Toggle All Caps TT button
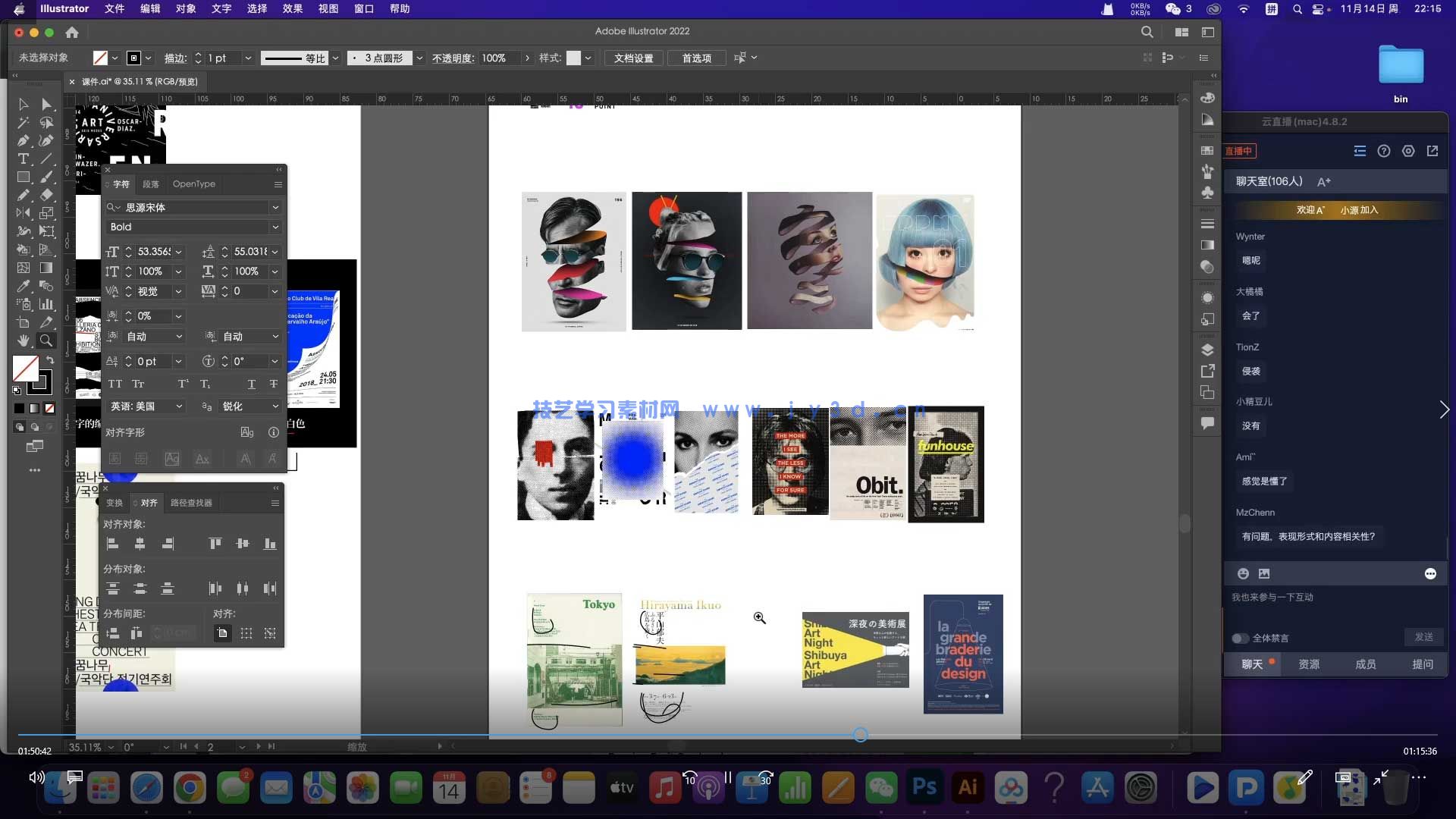 (x=115, y=384)
